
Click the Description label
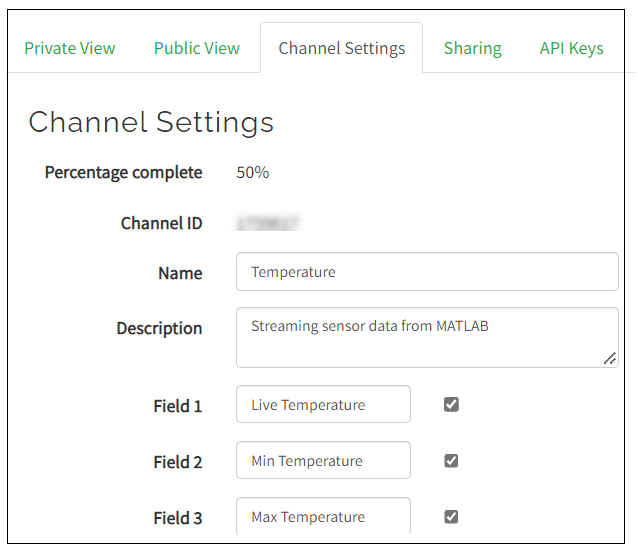click(x=159, y=328)
